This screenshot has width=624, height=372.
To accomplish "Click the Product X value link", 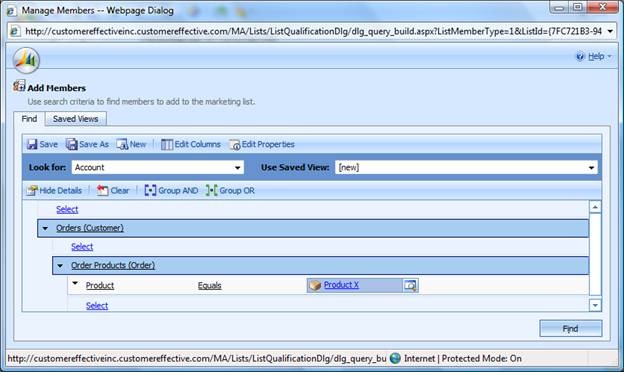I will point(341,285).
